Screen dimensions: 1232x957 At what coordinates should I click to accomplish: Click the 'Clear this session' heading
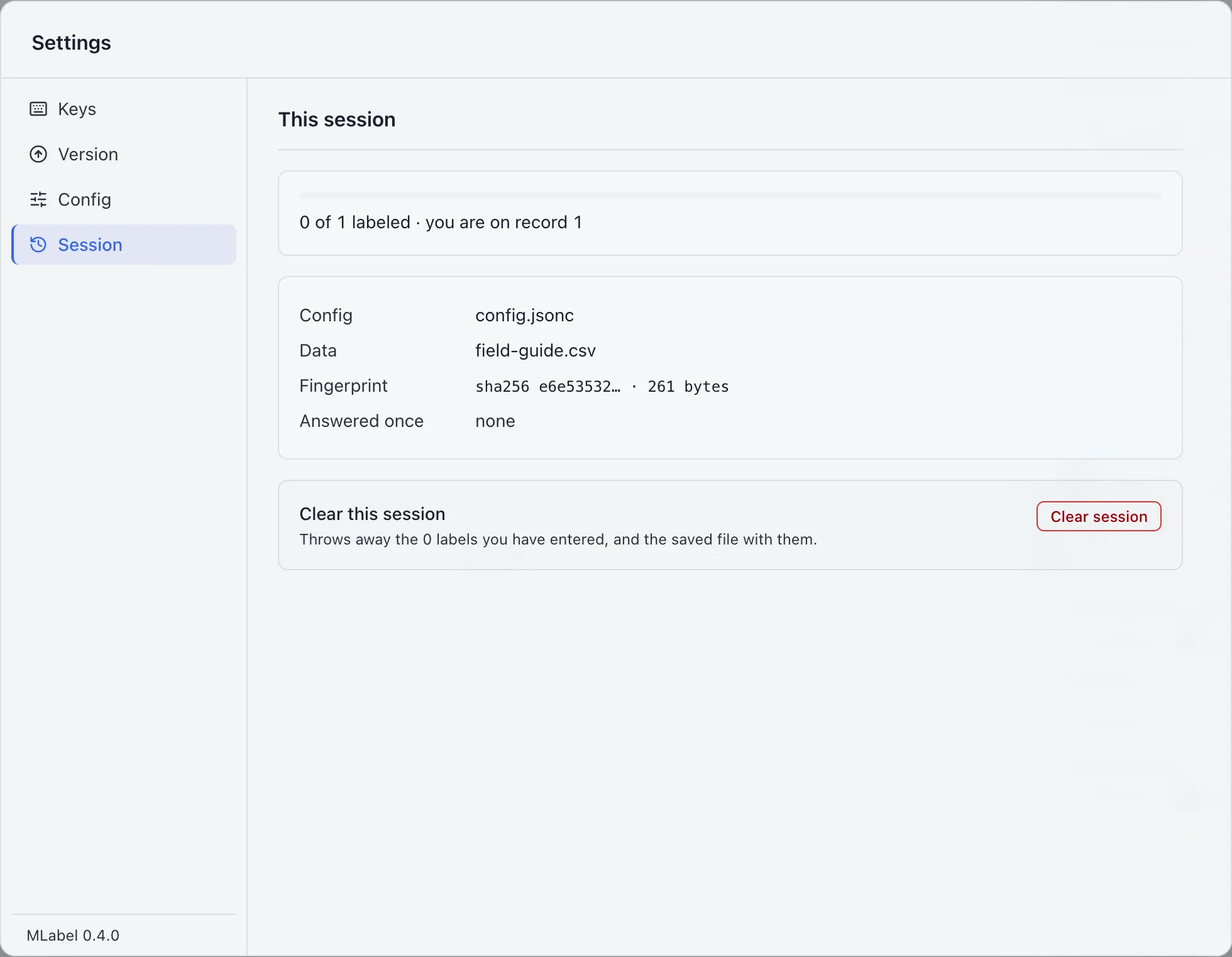(372, 514)
